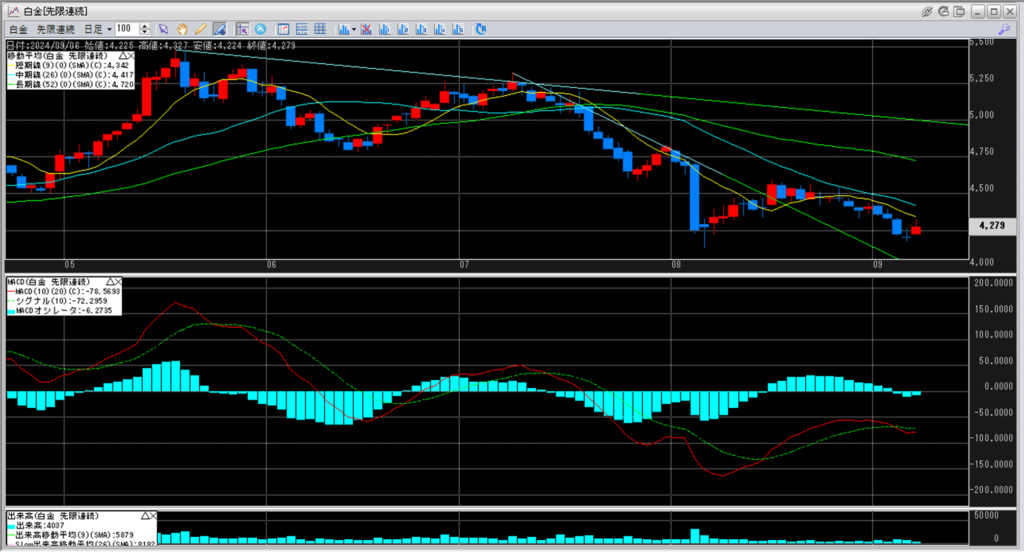Click the 05 month marker on axis
Screen dimensions: 1024x552
pos(69,265)
